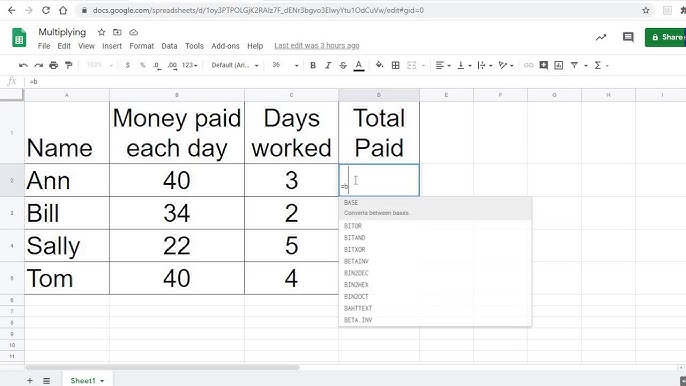Open the all sheets list icon

46,381
